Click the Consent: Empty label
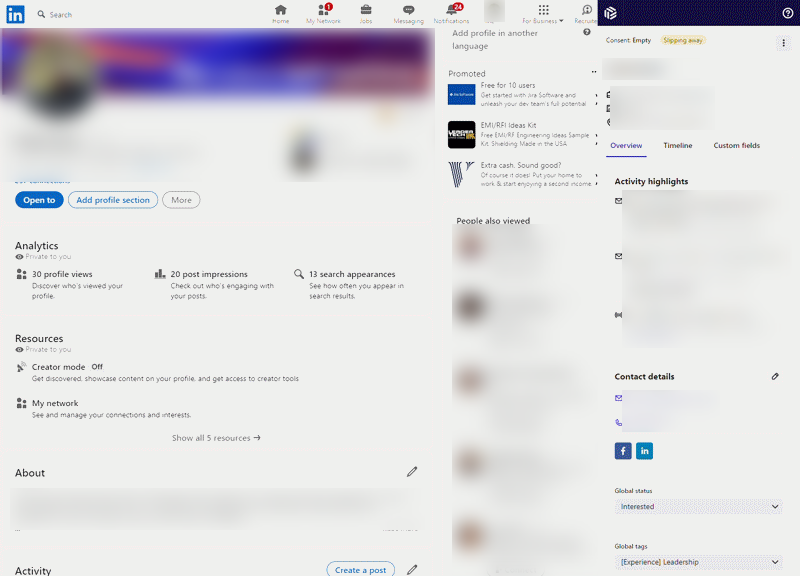Image resolution: width=800 pixels, height=576 pixels. (628, 40)
